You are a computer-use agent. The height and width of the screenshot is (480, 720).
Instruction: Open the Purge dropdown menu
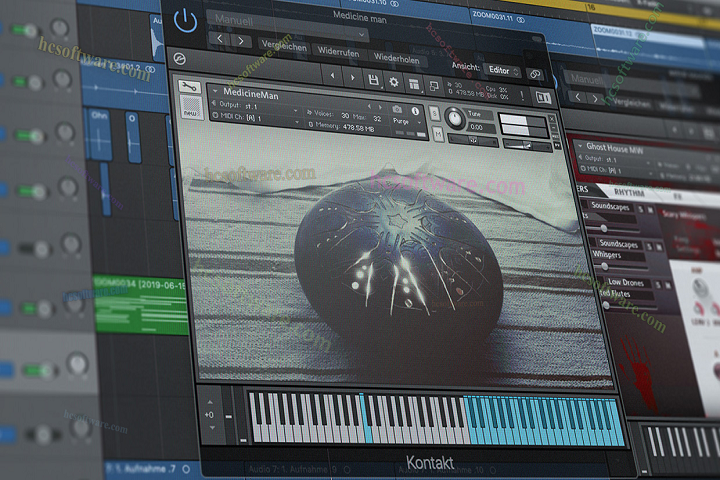tap(407, 122)
